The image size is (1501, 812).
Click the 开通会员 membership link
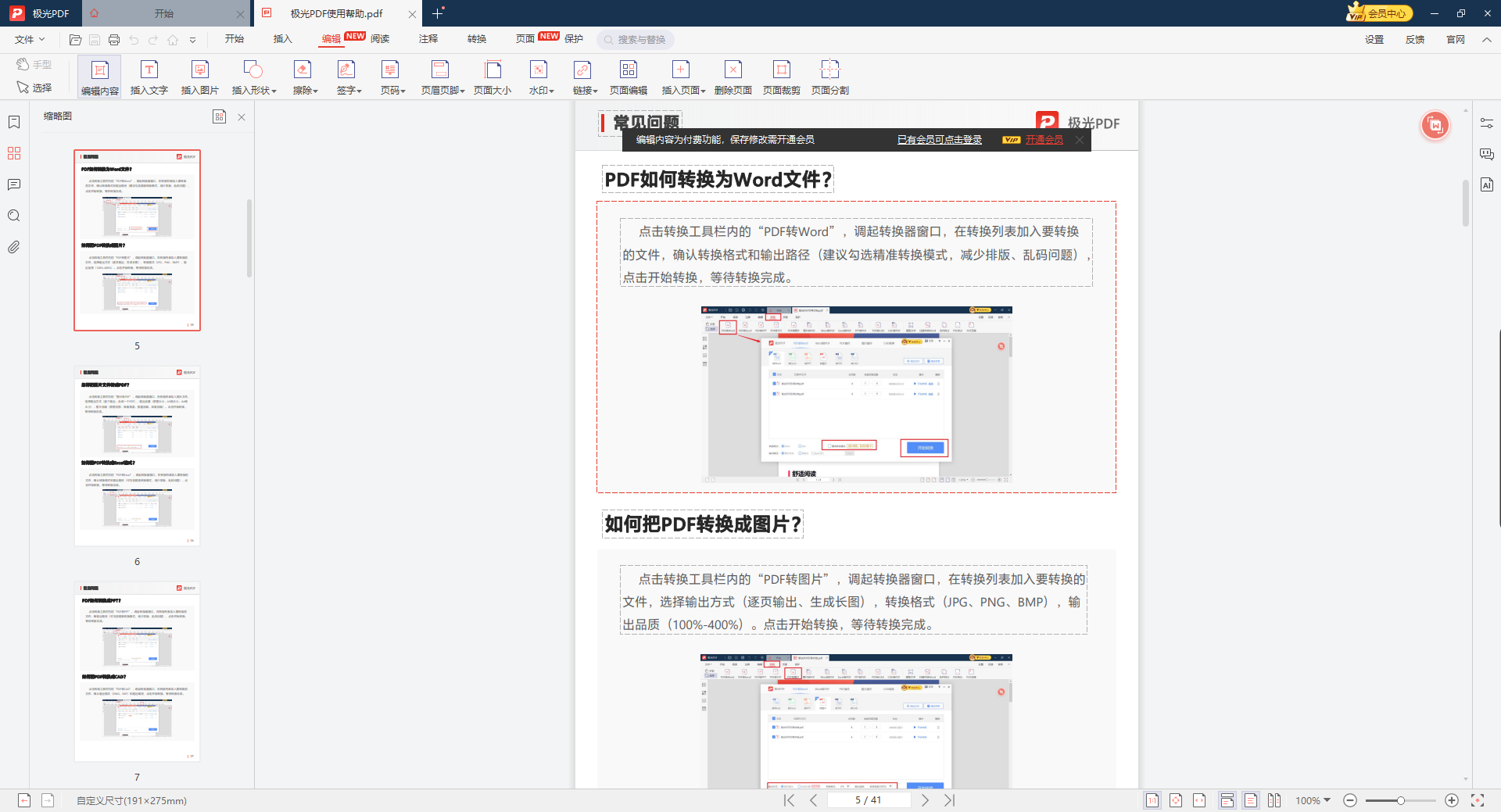[x=1044, y=139]
